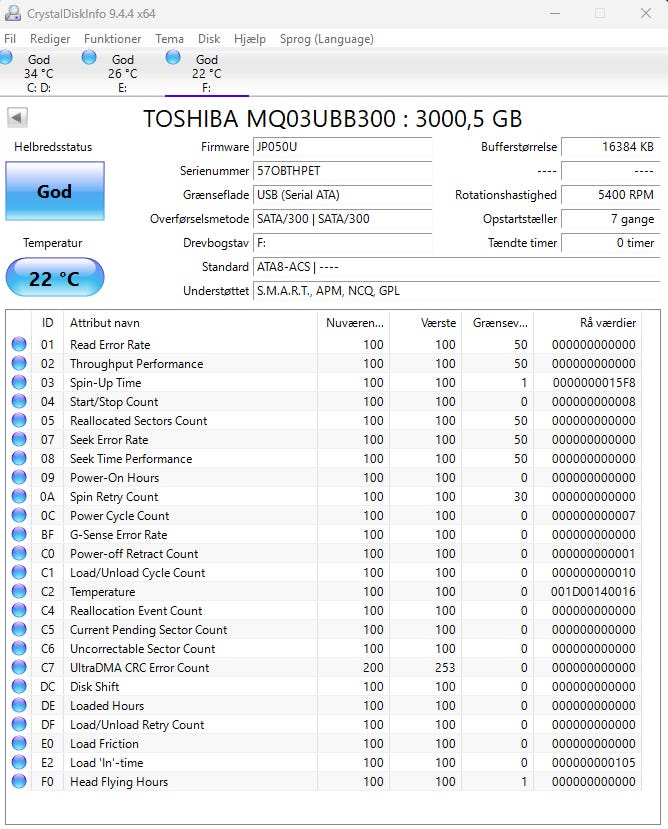Select the F: disk tab

pos(207,73)
